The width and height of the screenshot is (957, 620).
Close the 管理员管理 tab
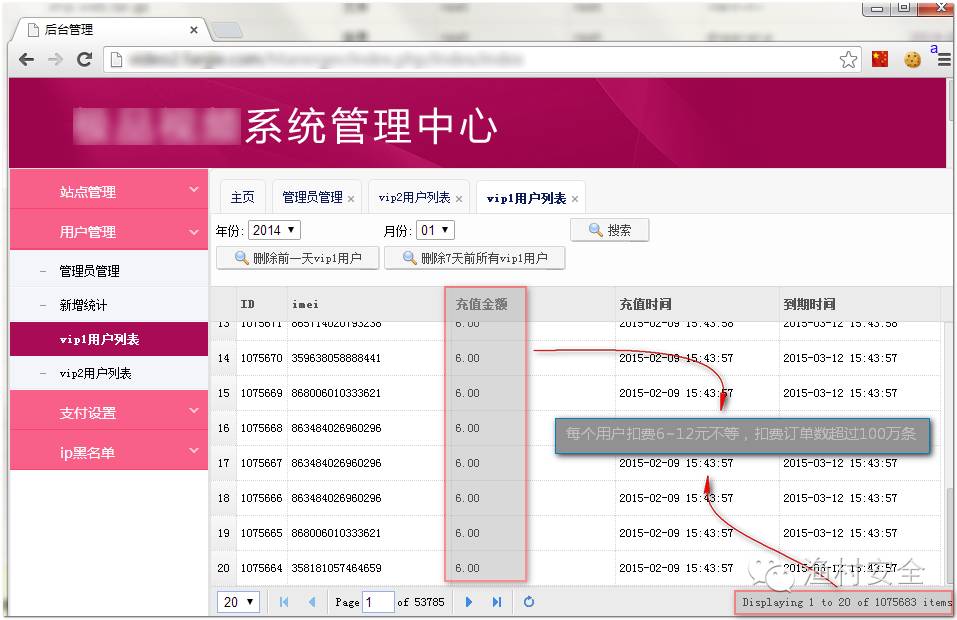coord(351,199)
